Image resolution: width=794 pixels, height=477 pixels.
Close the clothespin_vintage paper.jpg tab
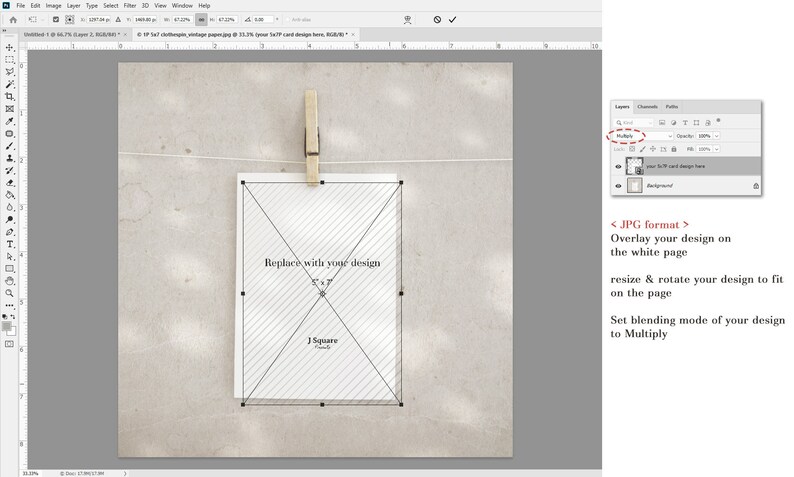click(353, 34)
